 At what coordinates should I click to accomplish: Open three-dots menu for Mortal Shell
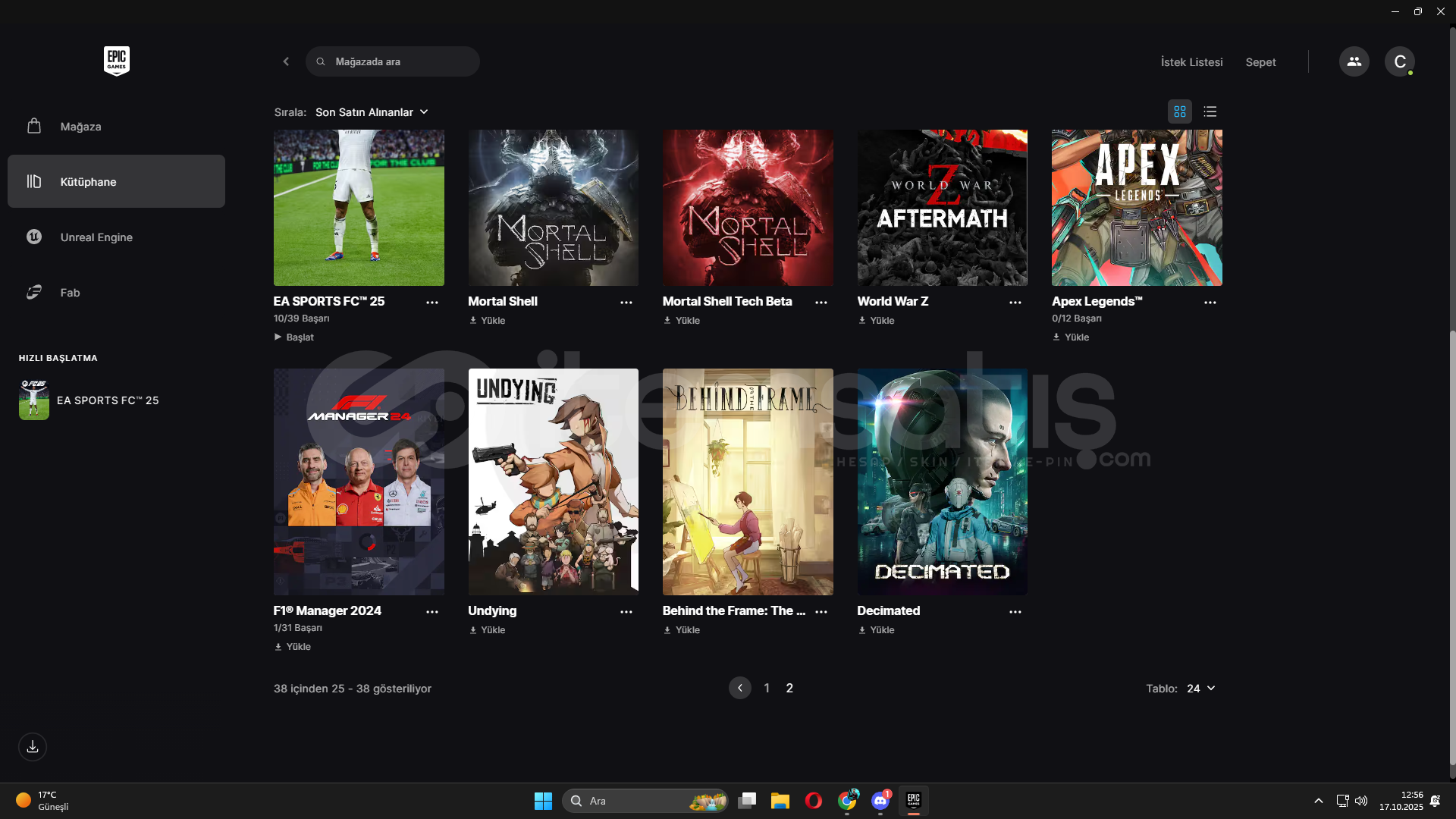(626, 303)
